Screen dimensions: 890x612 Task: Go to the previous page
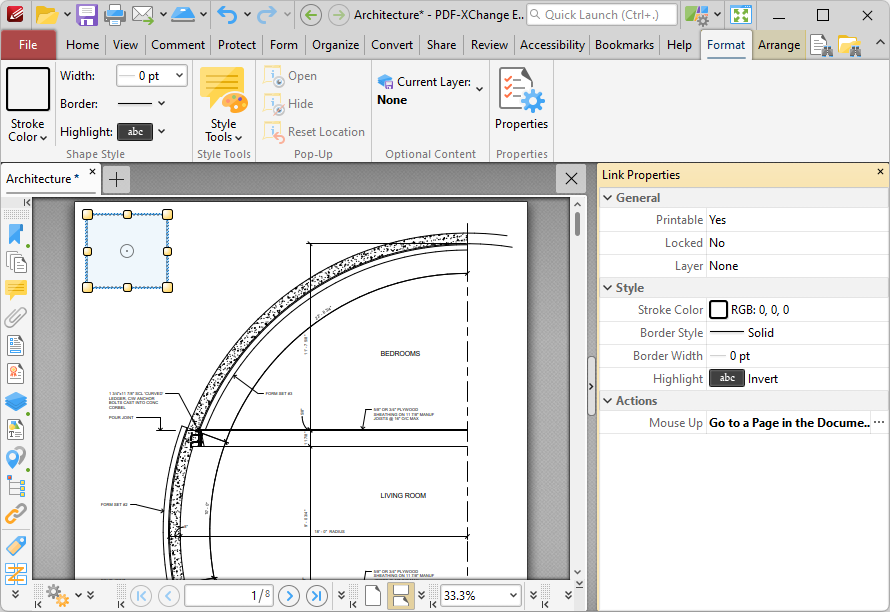click(169, 596)
